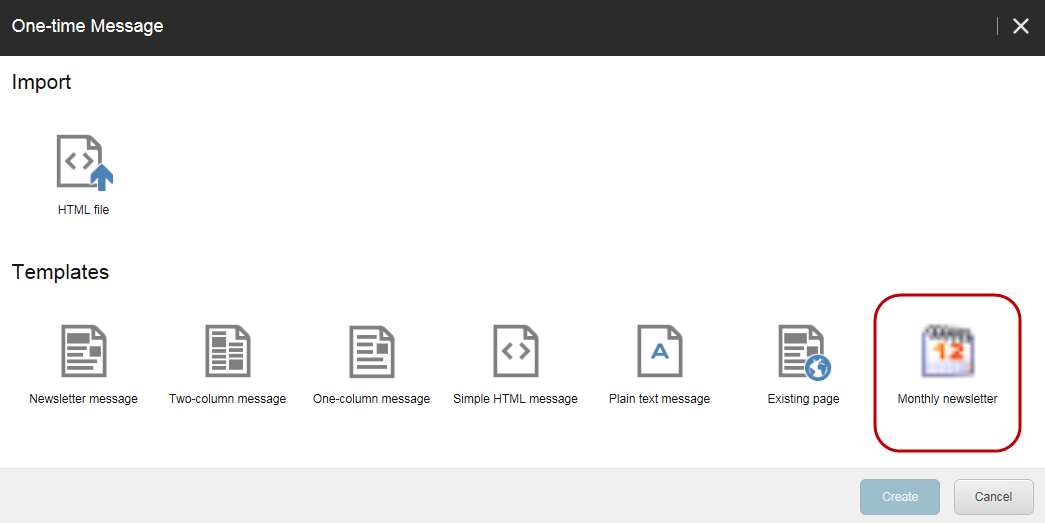Image resolution: width=1045 pixels, height=525 pixels.
Task: Click the 'Existing page' label
Action: 803,399
